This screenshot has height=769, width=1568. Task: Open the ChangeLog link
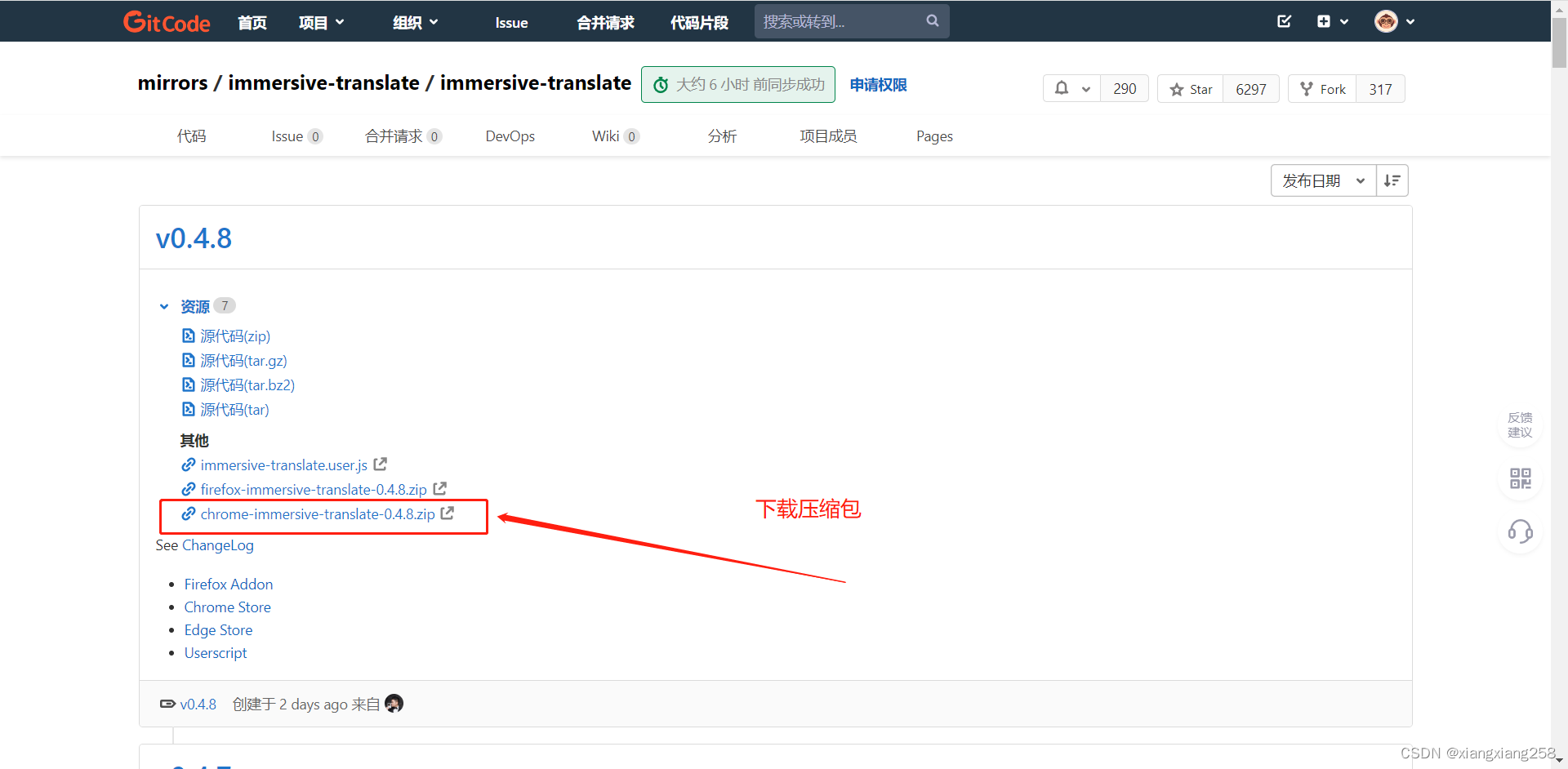tap(218, 545)
